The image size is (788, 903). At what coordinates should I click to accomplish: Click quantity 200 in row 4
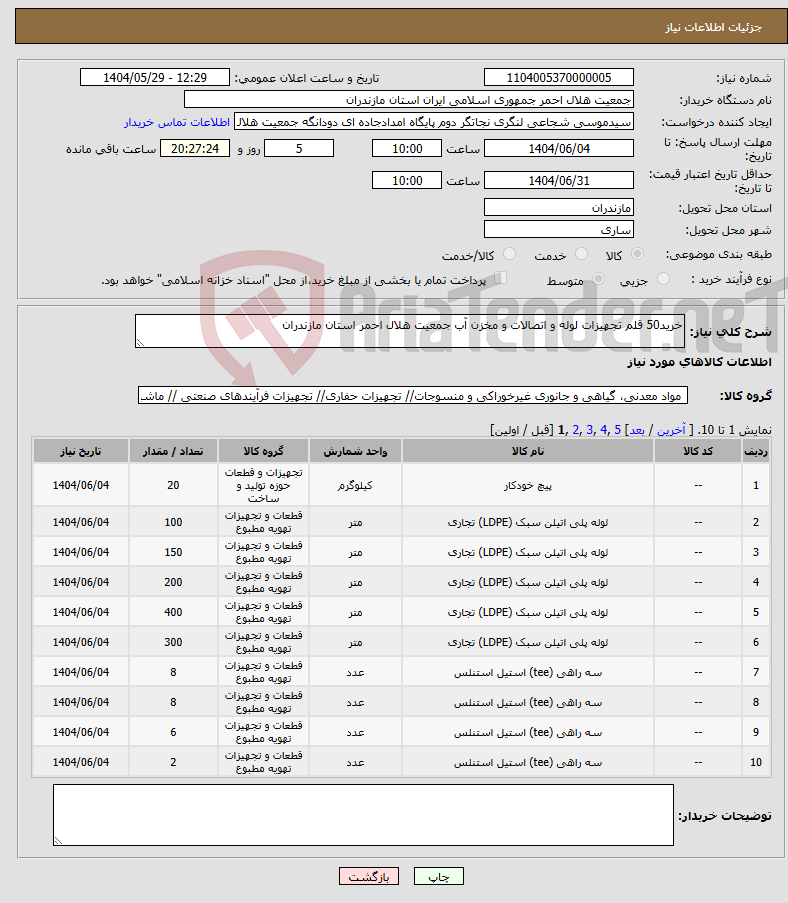point(173,582)
